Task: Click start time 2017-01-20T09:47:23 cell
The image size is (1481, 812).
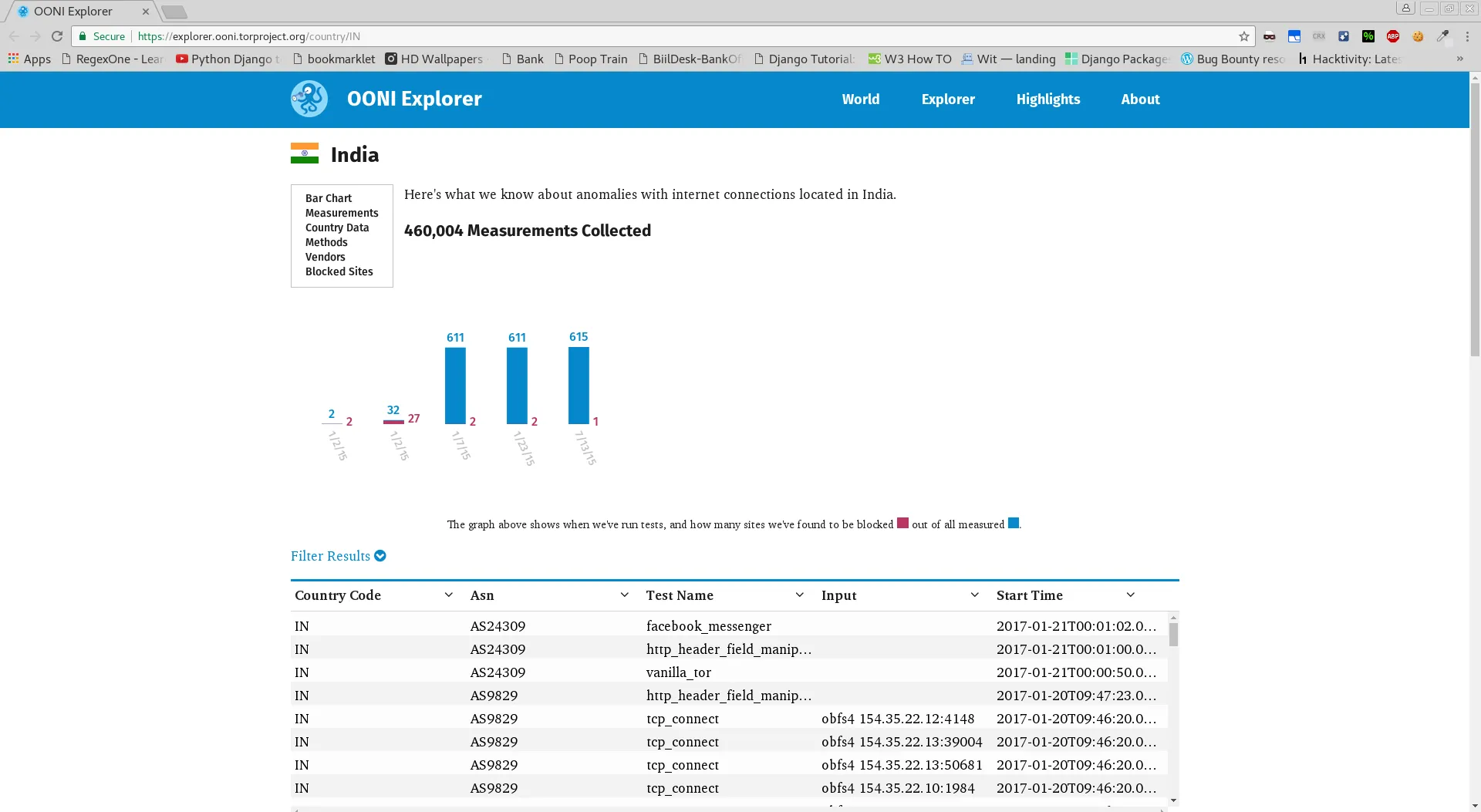Action: click(1076, 695)
